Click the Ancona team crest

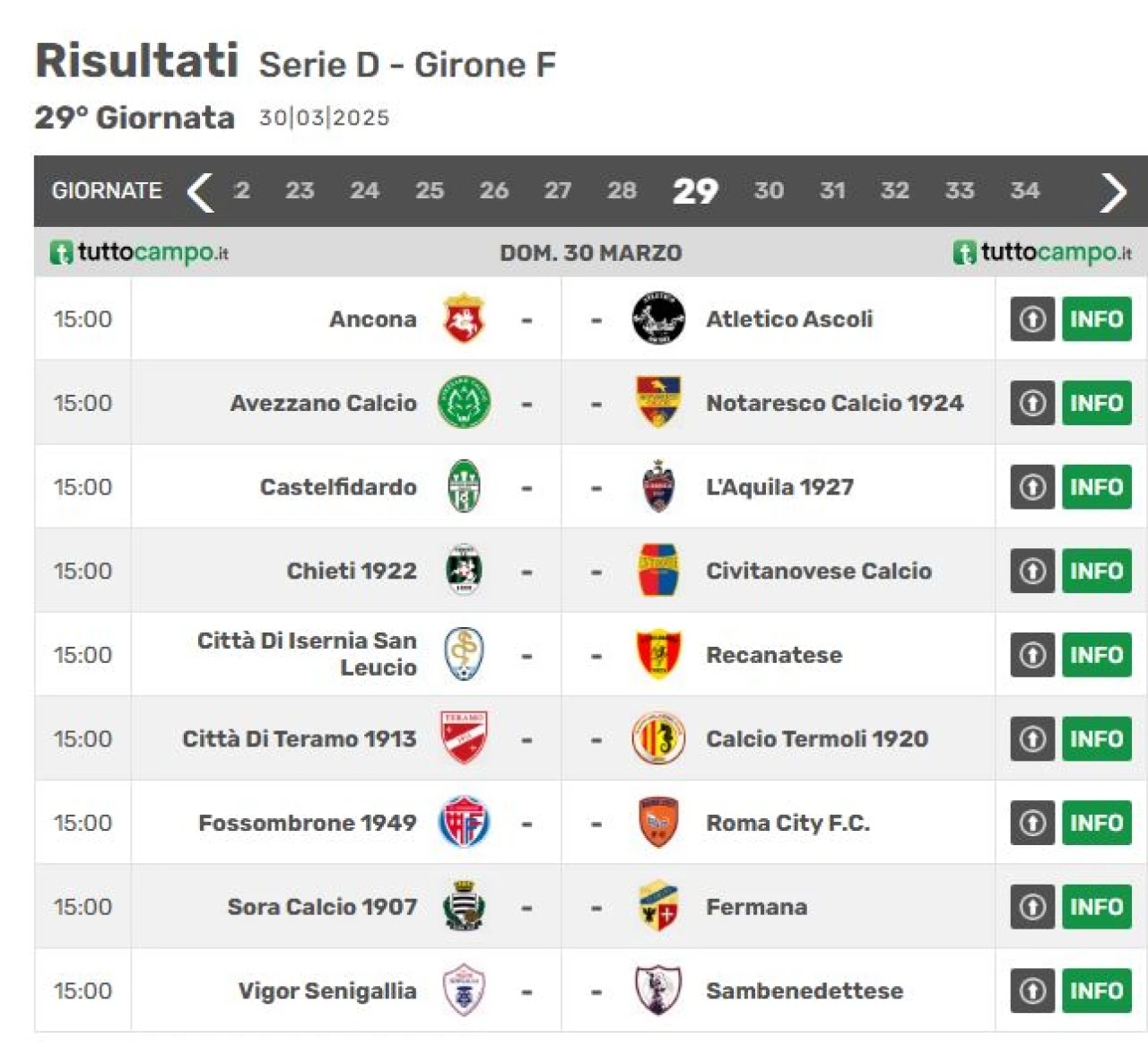(464, 318)
